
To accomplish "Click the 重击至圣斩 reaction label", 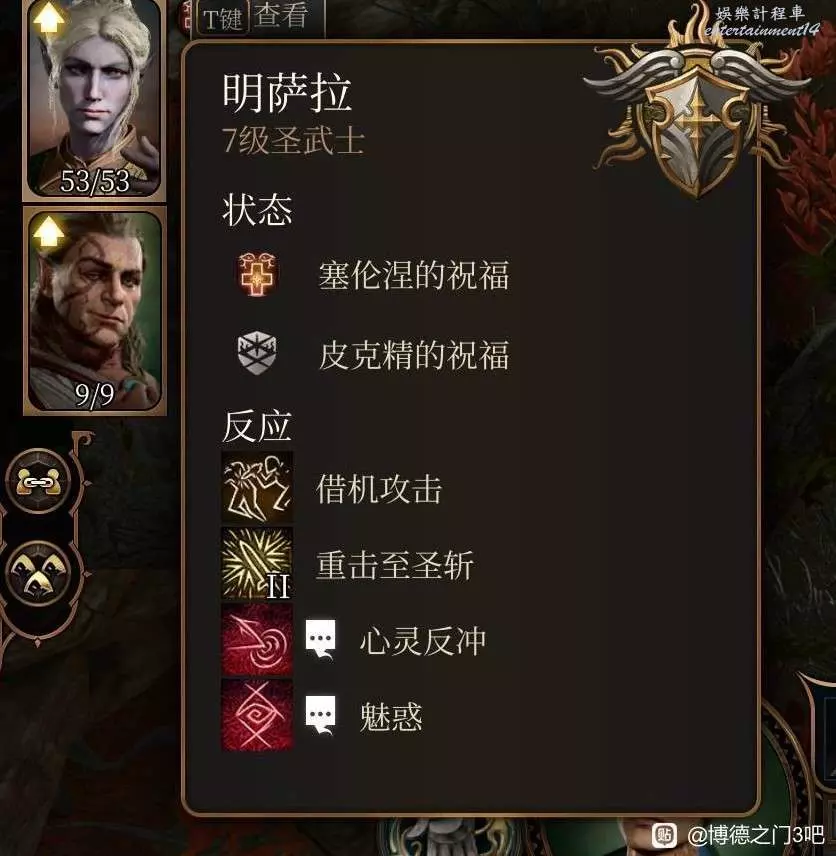I will 395,565.
